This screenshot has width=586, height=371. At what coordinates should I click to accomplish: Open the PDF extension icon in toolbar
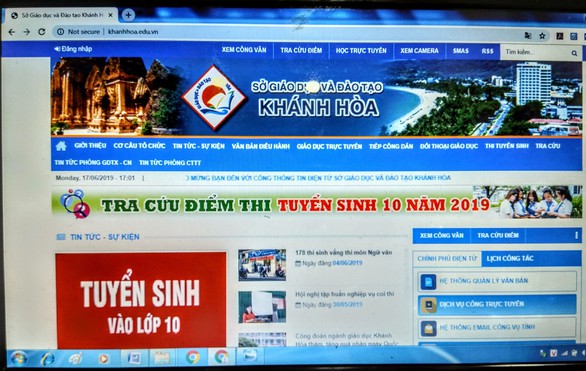pos(559,36)
